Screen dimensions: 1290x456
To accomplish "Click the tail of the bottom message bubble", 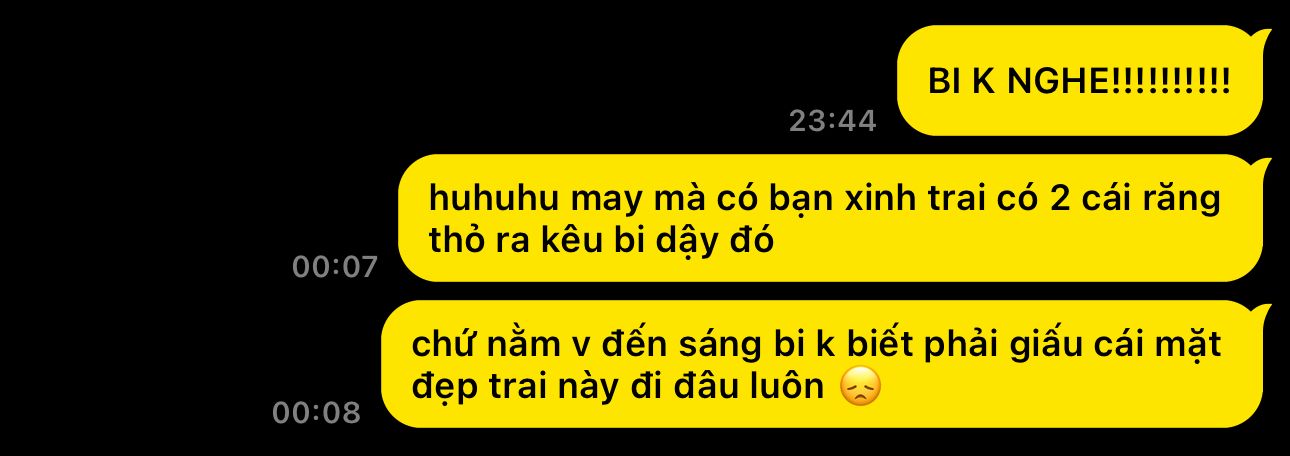I will click(x=1263, y=314).
